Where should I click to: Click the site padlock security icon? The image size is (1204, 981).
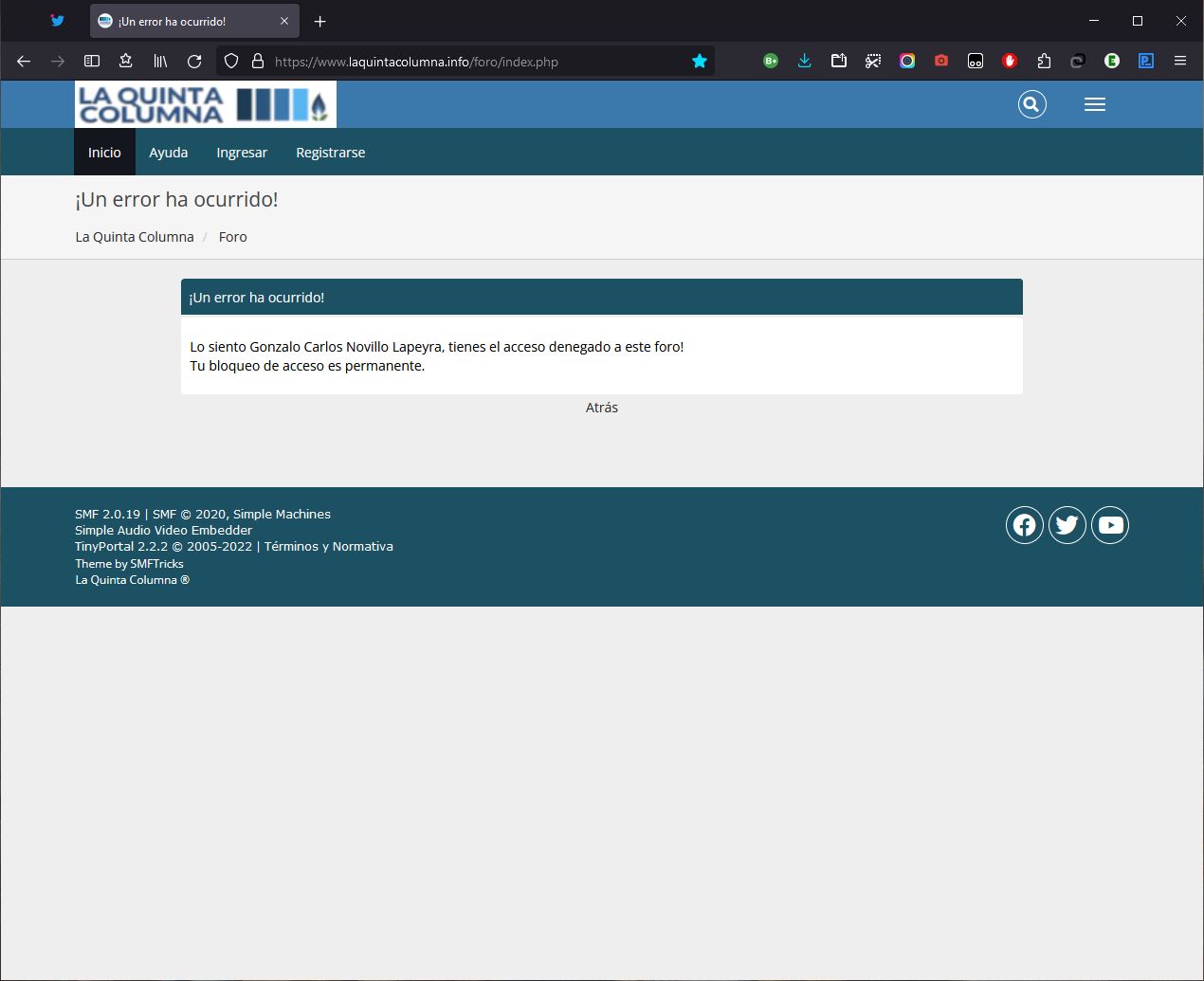pyautogui.click(x=257, y=62)
